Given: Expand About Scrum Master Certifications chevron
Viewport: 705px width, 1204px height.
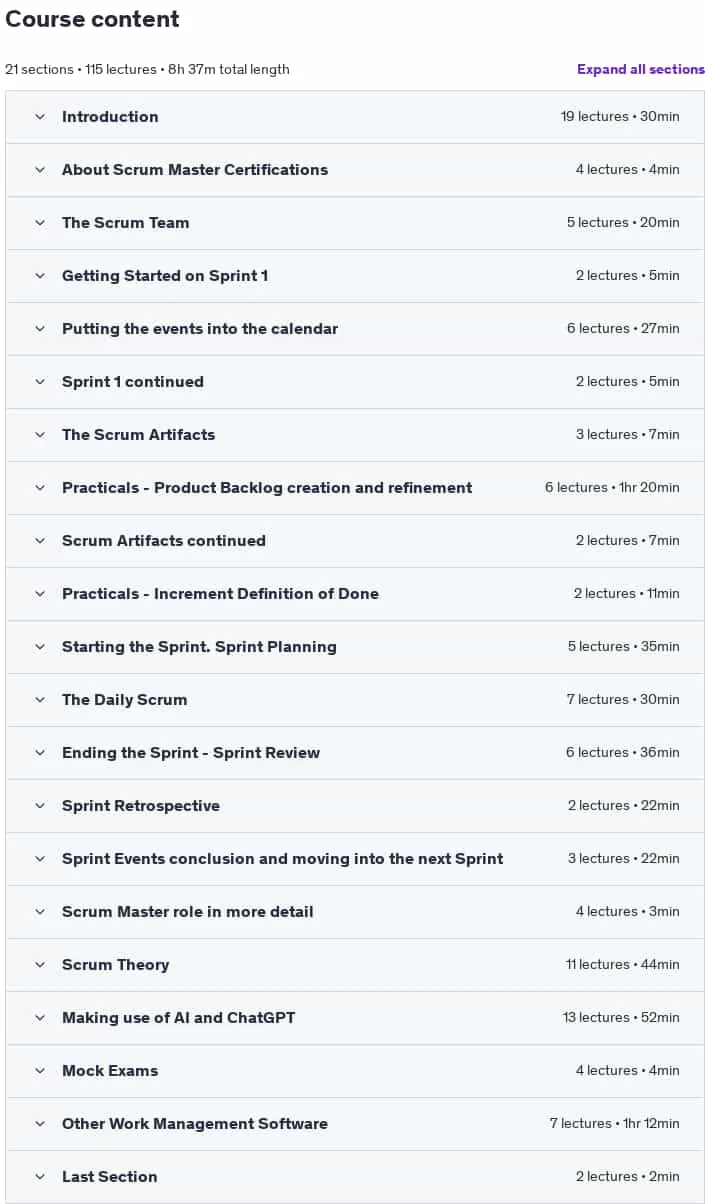Looking at the screenshot, I should [x=40, y=169].
